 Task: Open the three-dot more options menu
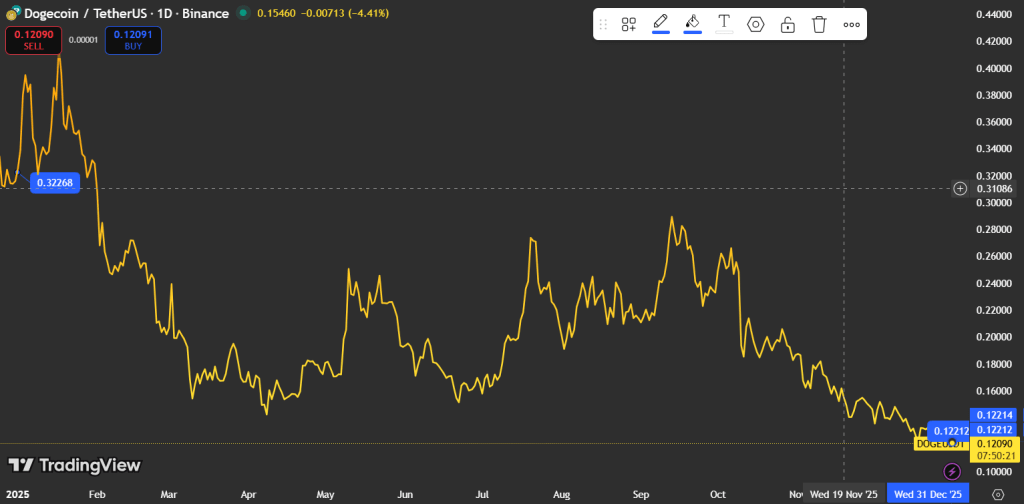click(x=851, y=25)
